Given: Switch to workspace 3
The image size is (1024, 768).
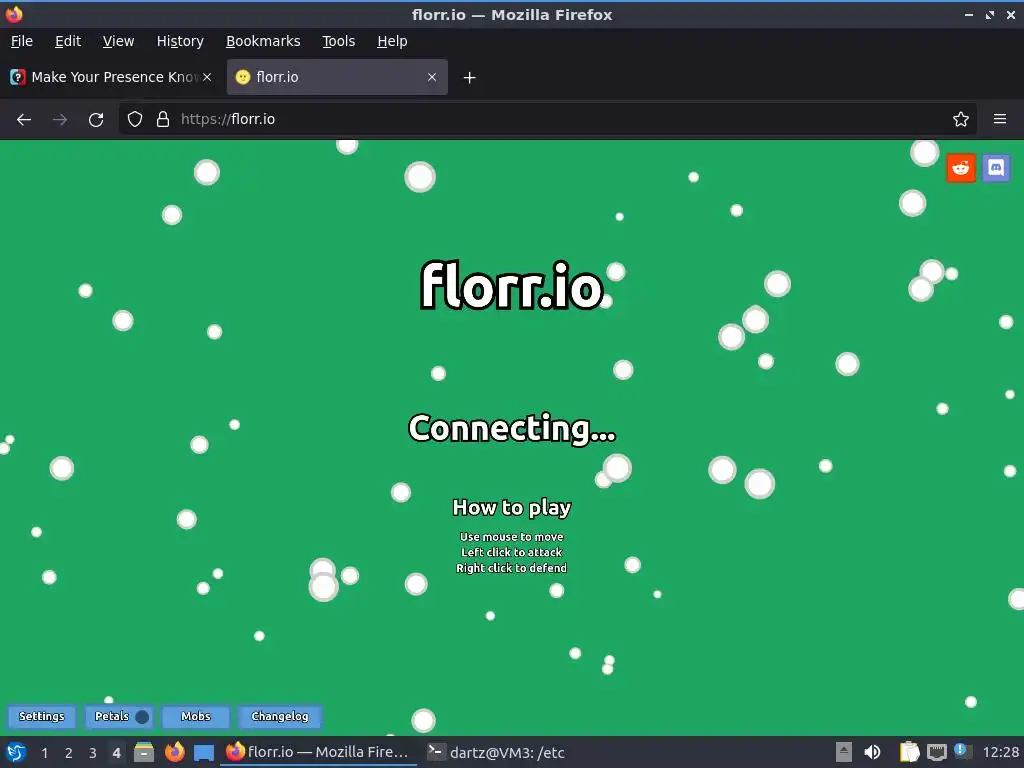Looking at the screenshot, I should 93,753.
